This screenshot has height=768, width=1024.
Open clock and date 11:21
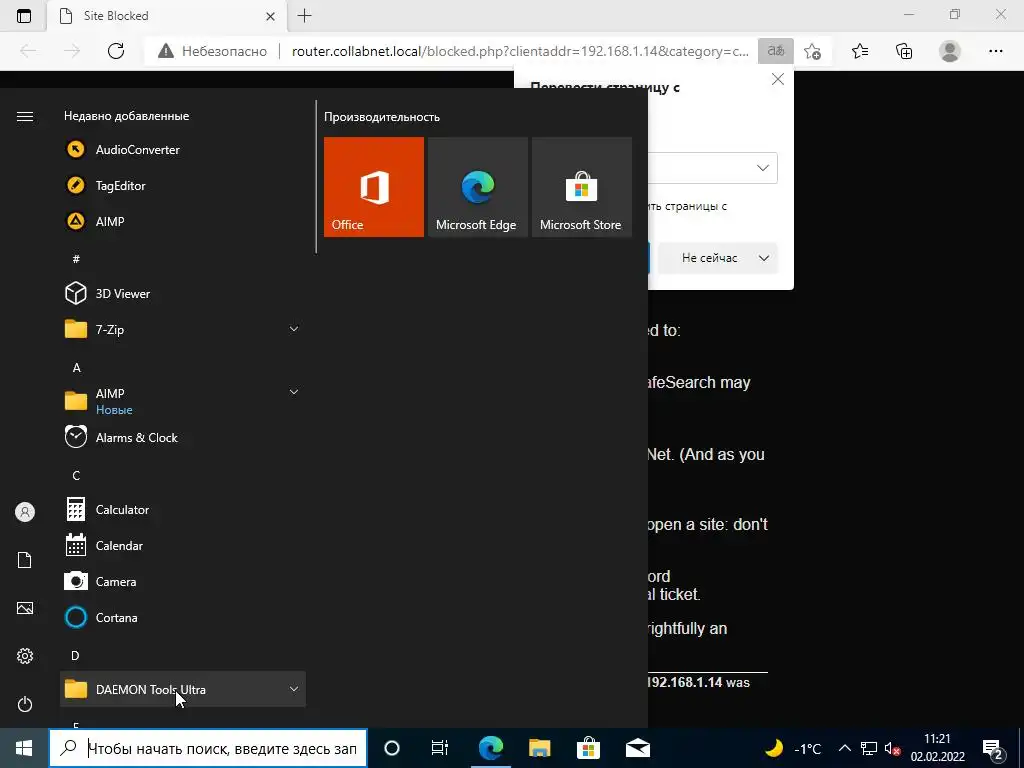tap(938, 748)
